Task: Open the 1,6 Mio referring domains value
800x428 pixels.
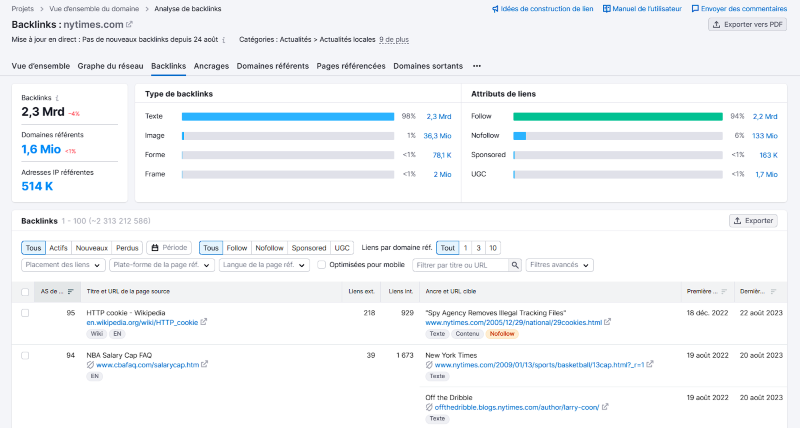Action: 41,149
